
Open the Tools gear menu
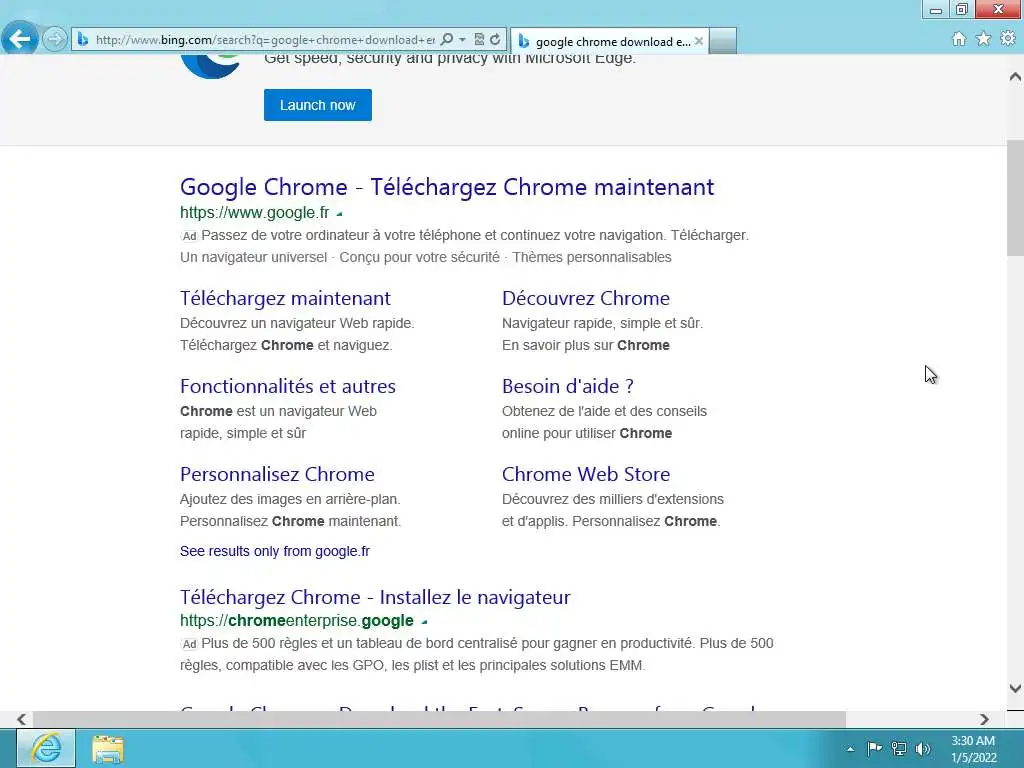click(1008, 39)
